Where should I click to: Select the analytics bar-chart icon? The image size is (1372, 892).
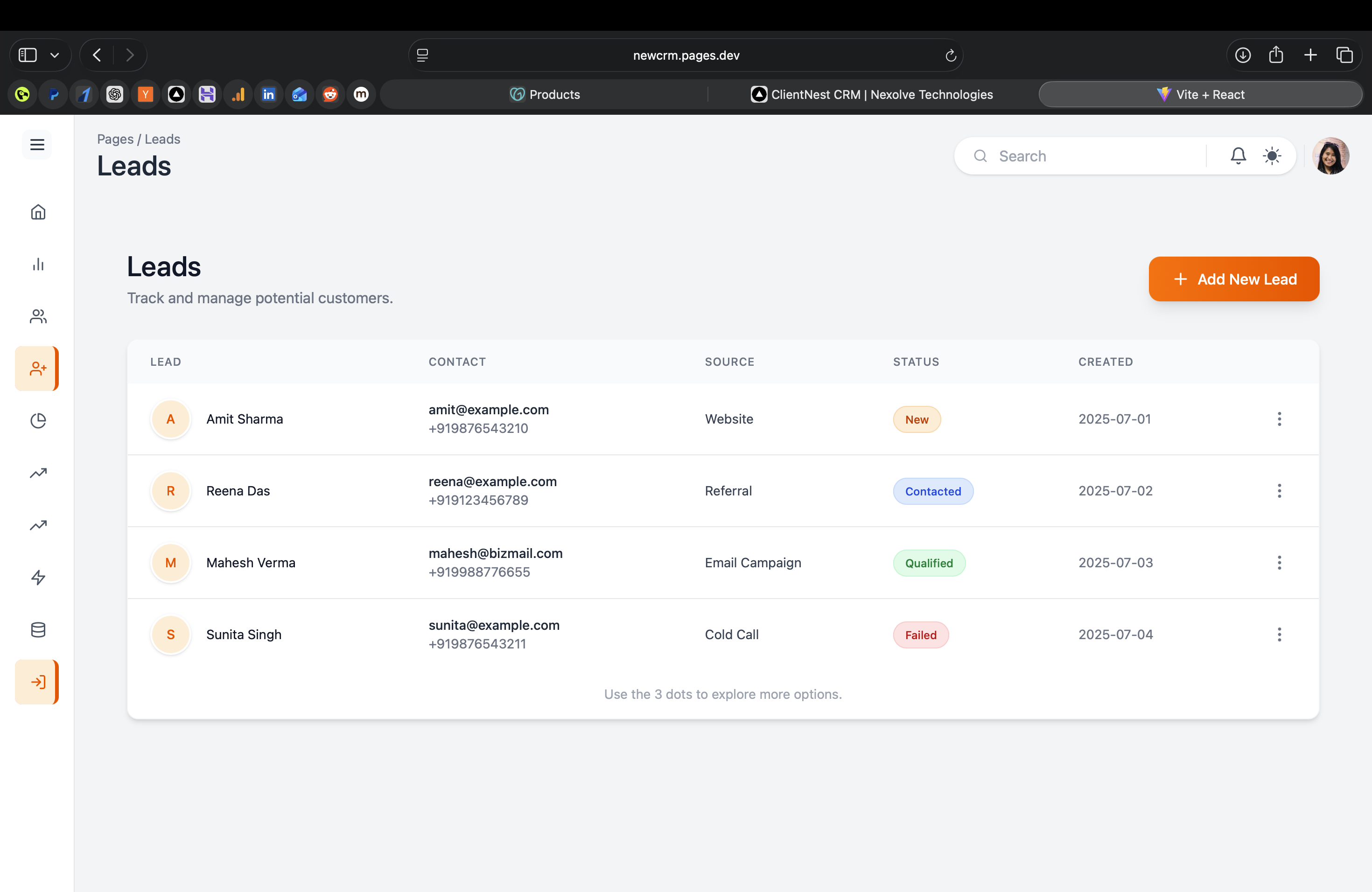37,265
